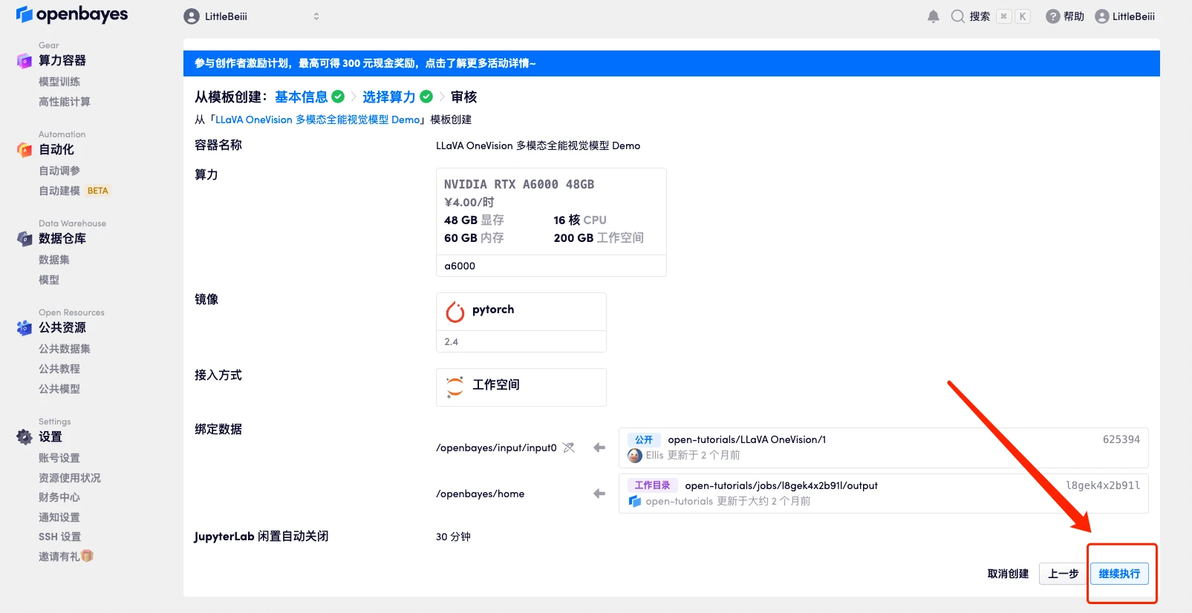
Task: Open 自动建模 BETA in sidebar
Action: click(74, 191)
